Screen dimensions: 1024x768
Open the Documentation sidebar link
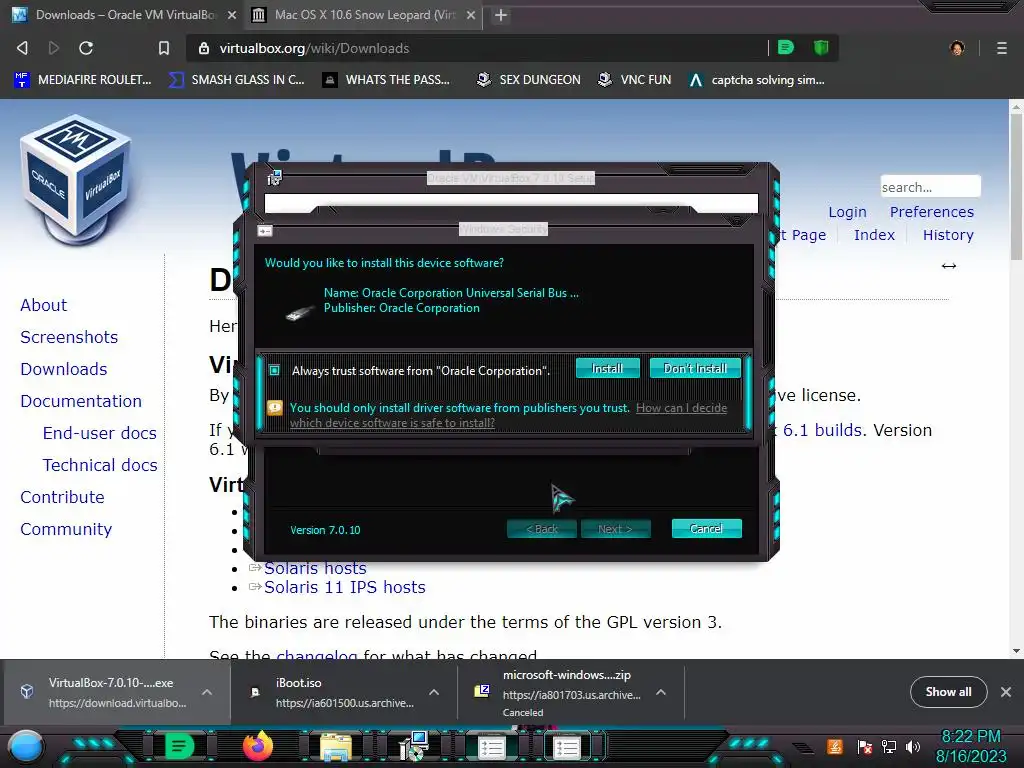(81, 401)
